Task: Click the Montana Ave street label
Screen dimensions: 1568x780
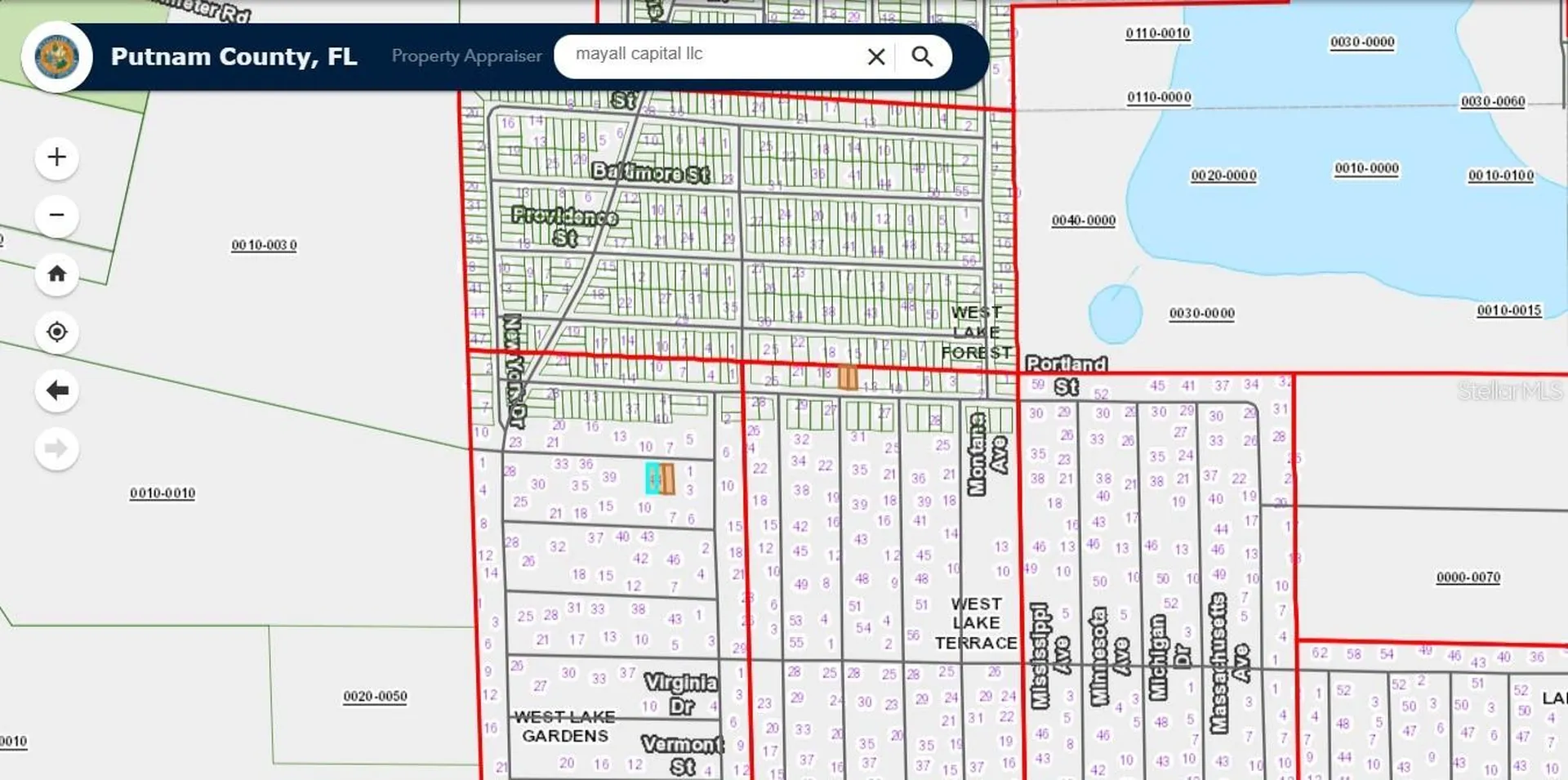Action: coord(987,453)
